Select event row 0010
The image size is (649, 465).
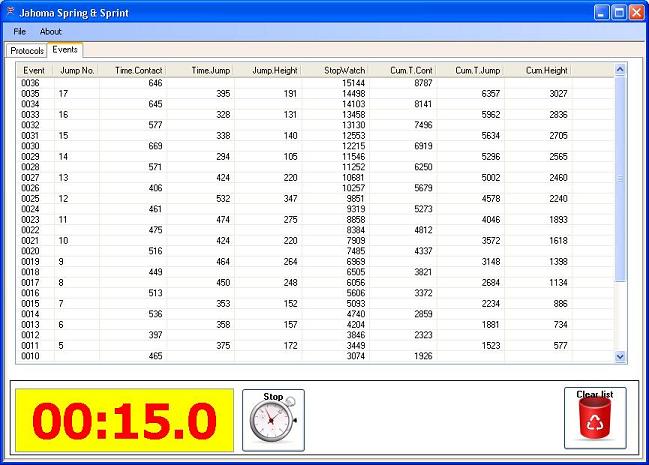[315, 356]
